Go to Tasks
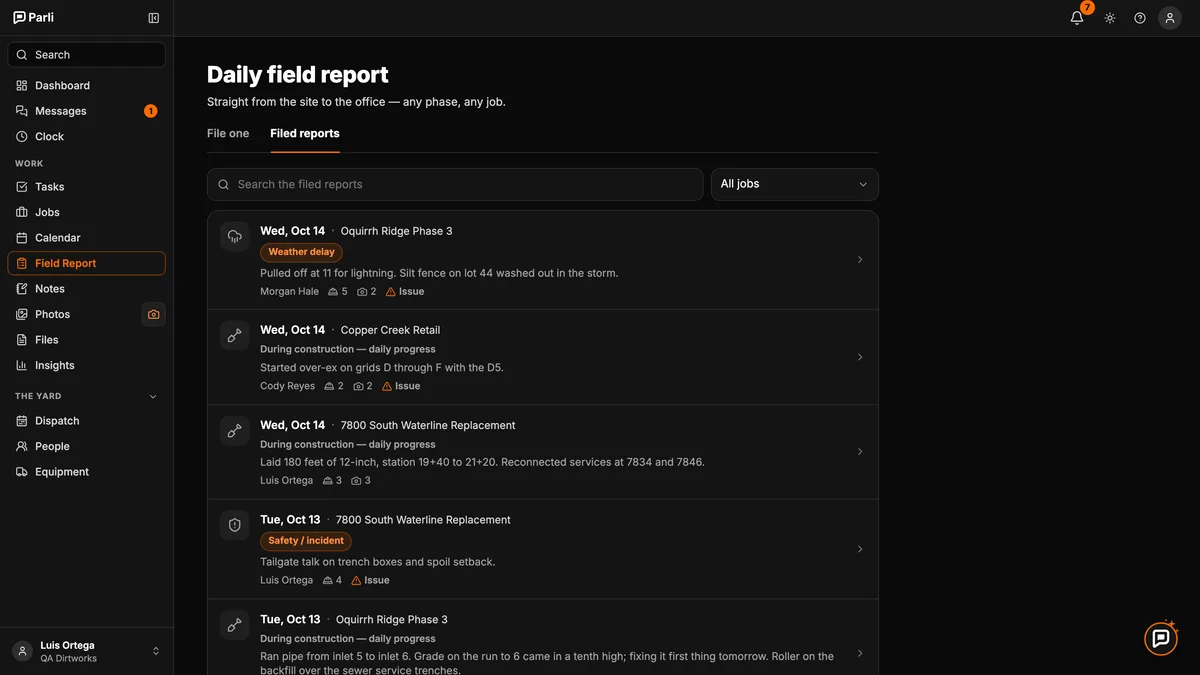Viewport: 1200px width, 675px height. coord(86,187)
